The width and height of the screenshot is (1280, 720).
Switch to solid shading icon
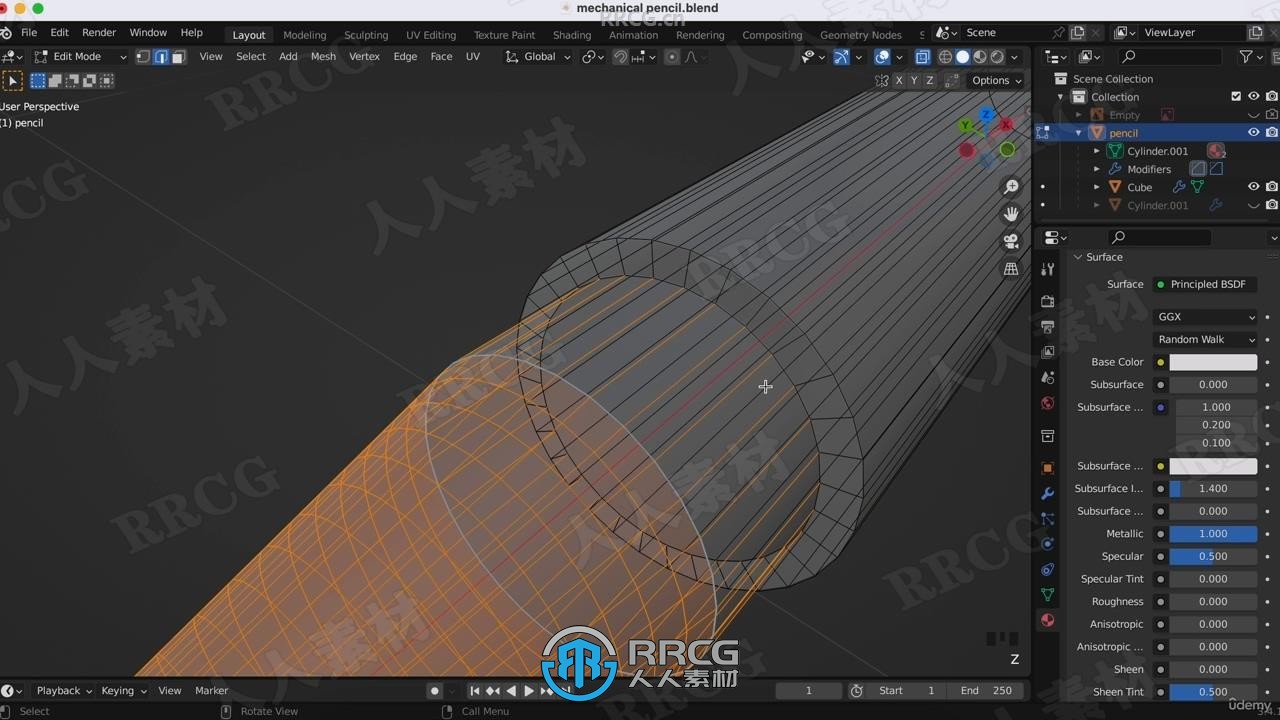[x=962, y=57]
